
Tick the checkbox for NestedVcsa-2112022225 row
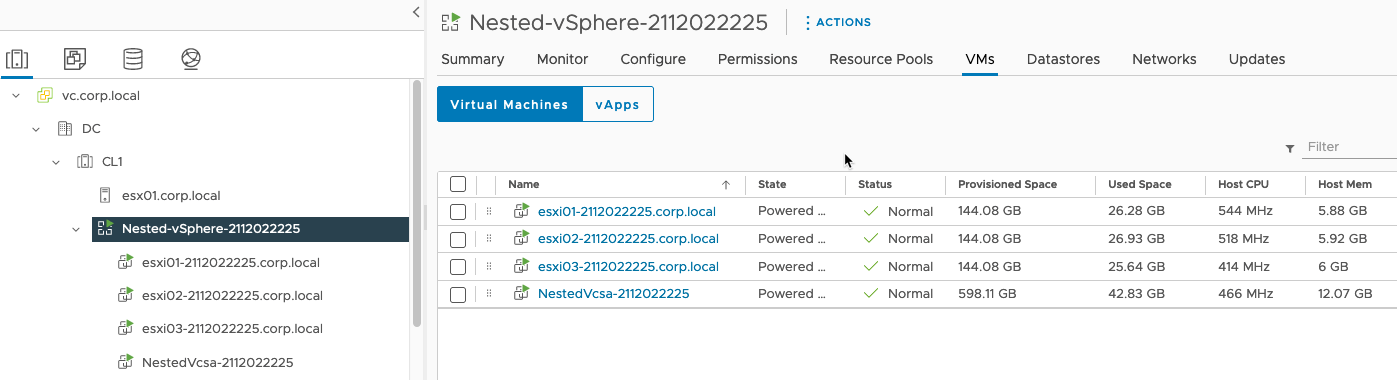458,294
